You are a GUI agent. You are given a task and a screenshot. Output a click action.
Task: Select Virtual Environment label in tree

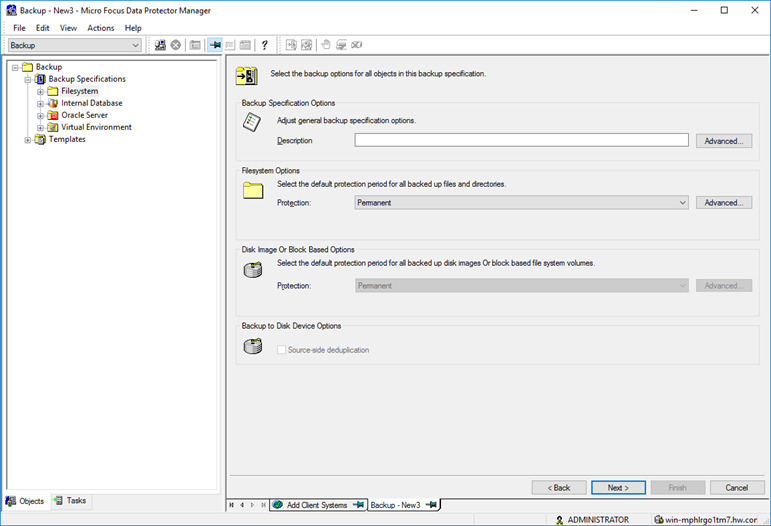96,127
